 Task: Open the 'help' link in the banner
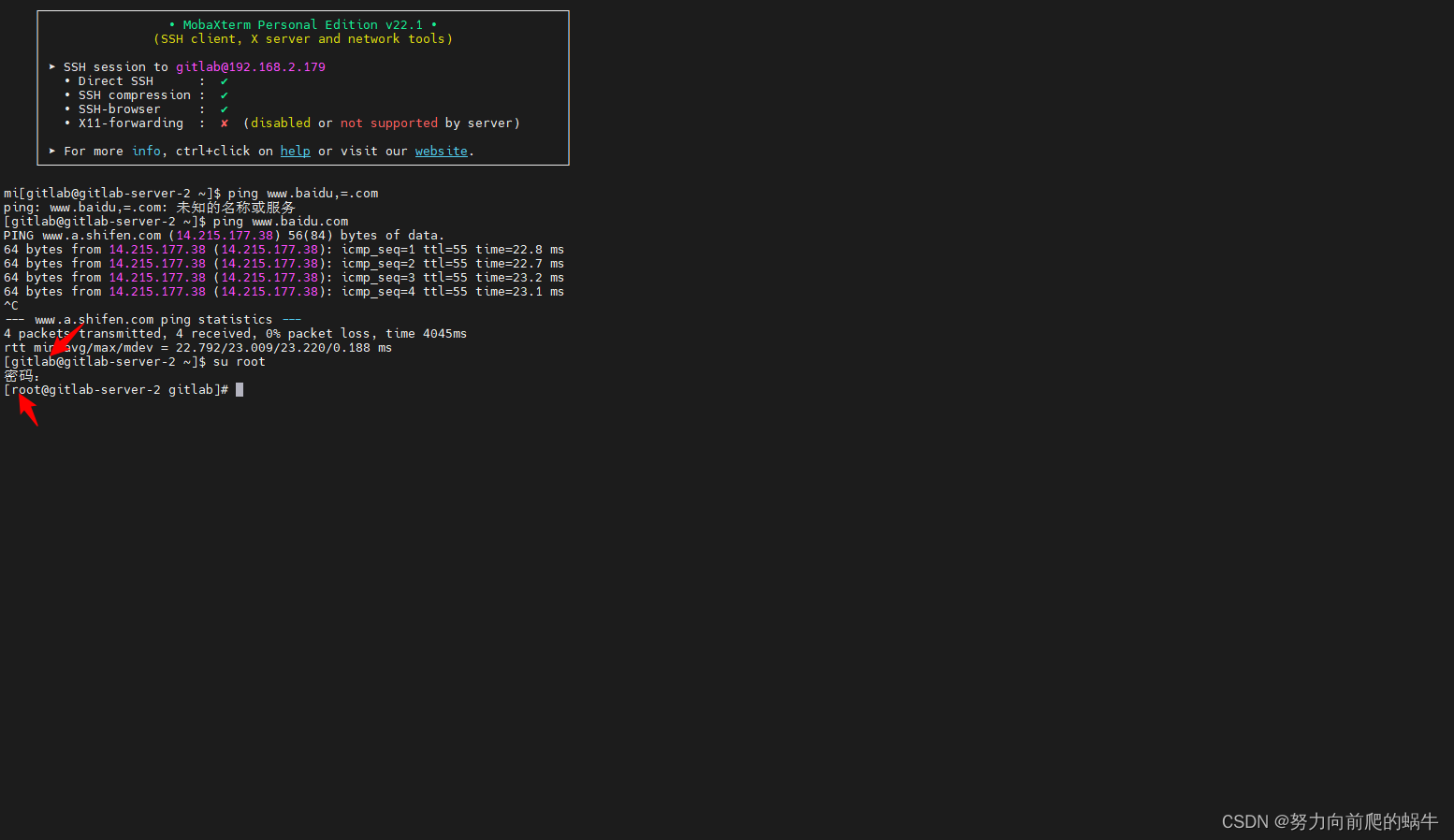point(295,151)
